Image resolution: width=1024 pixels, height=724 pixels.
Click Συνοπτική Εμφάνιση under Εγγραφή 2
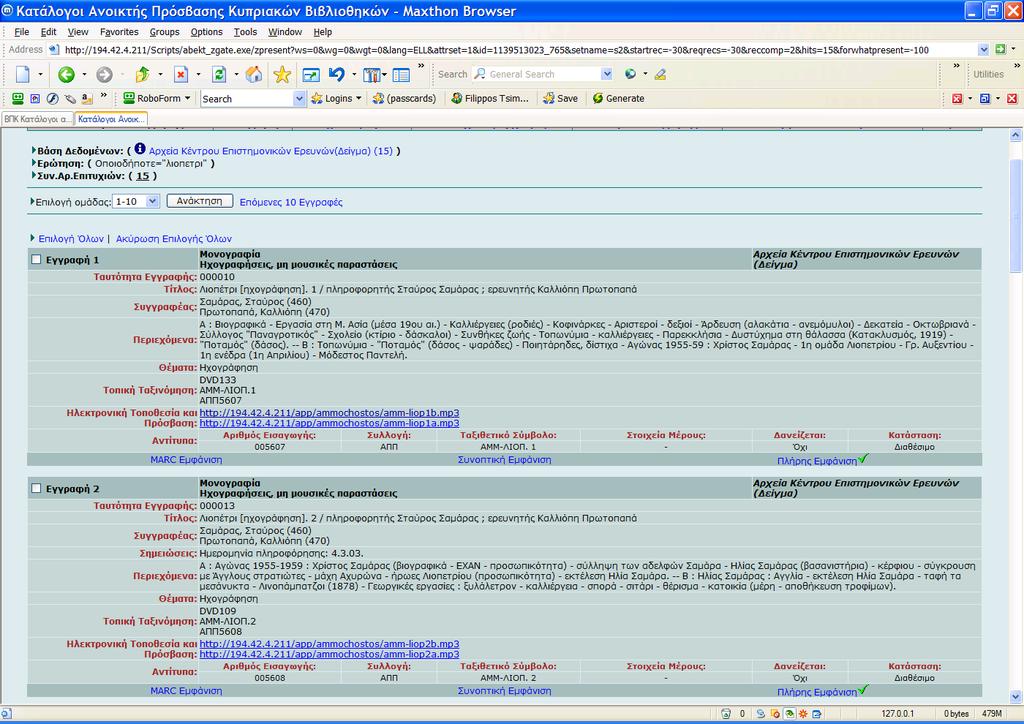click(x=504, y=691)
